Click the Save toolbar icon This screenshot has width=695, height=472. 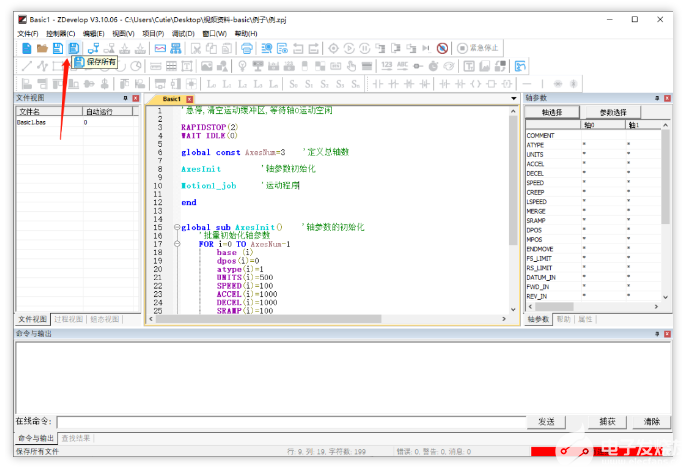click(x=58, y=48)
